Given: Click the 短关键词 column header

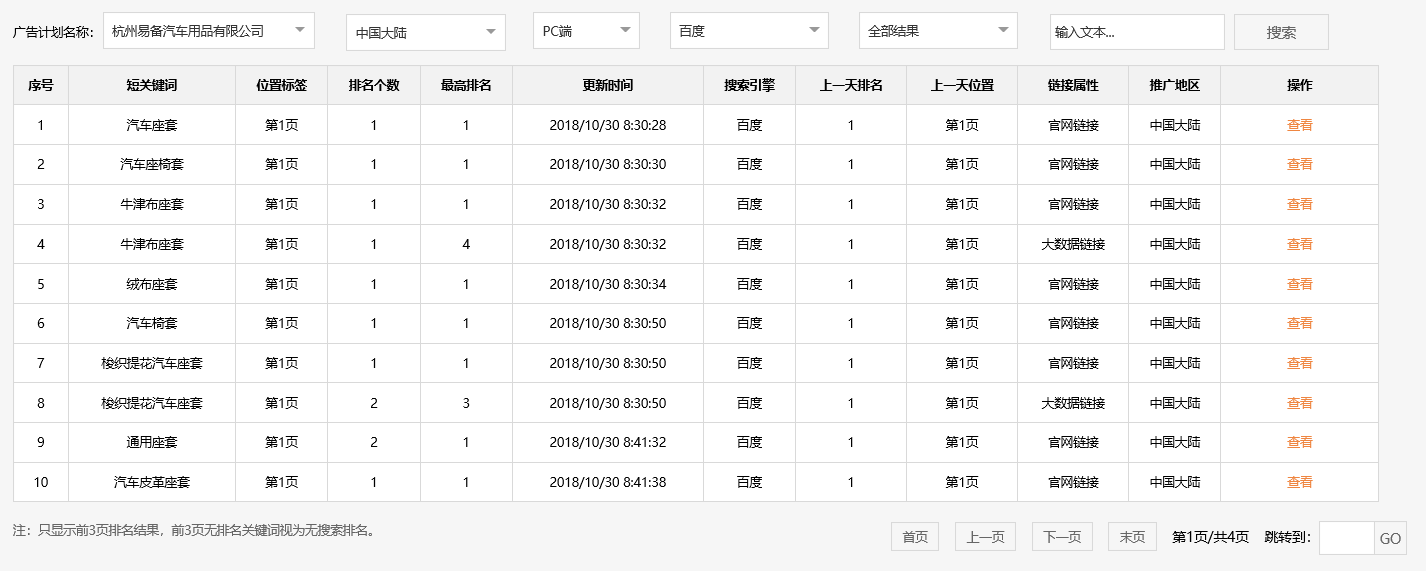Looking at the screenshot, I should tap(152, 85).
